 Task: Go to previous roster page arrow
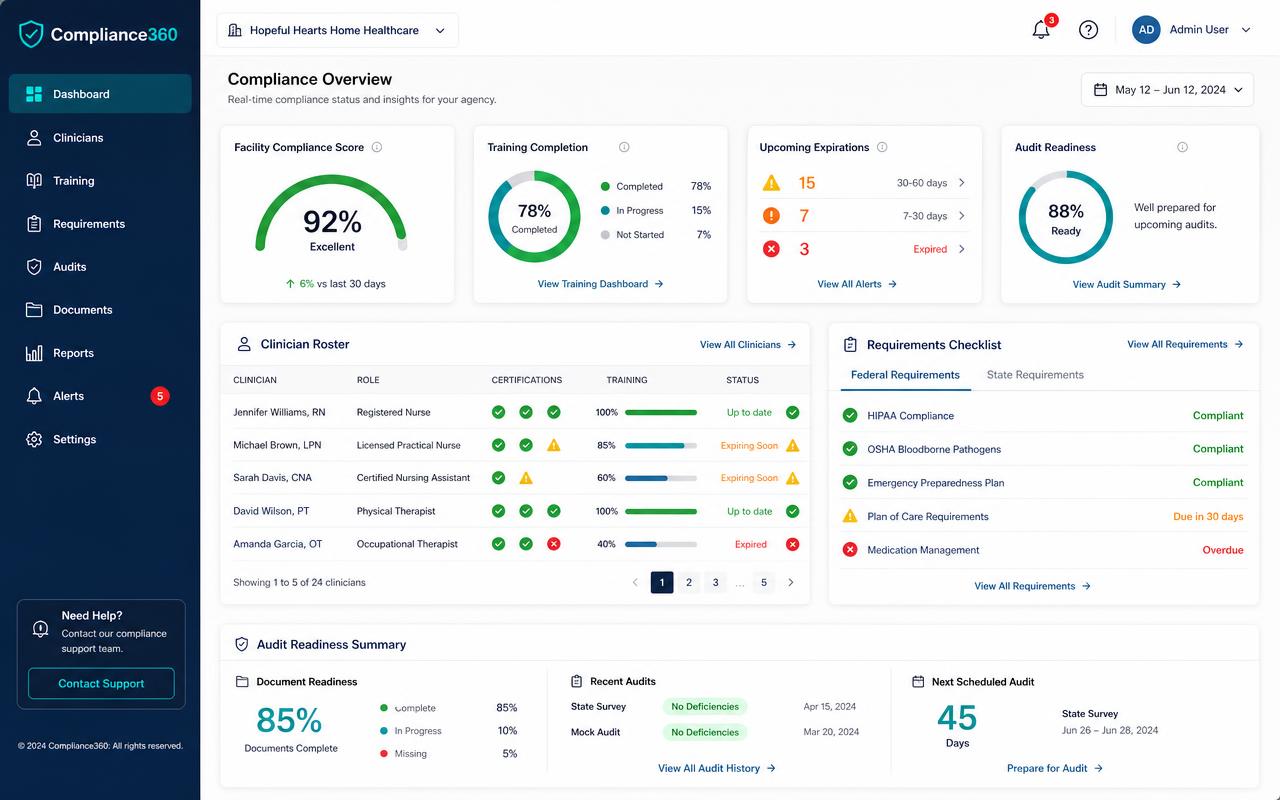tap(634, 582)
